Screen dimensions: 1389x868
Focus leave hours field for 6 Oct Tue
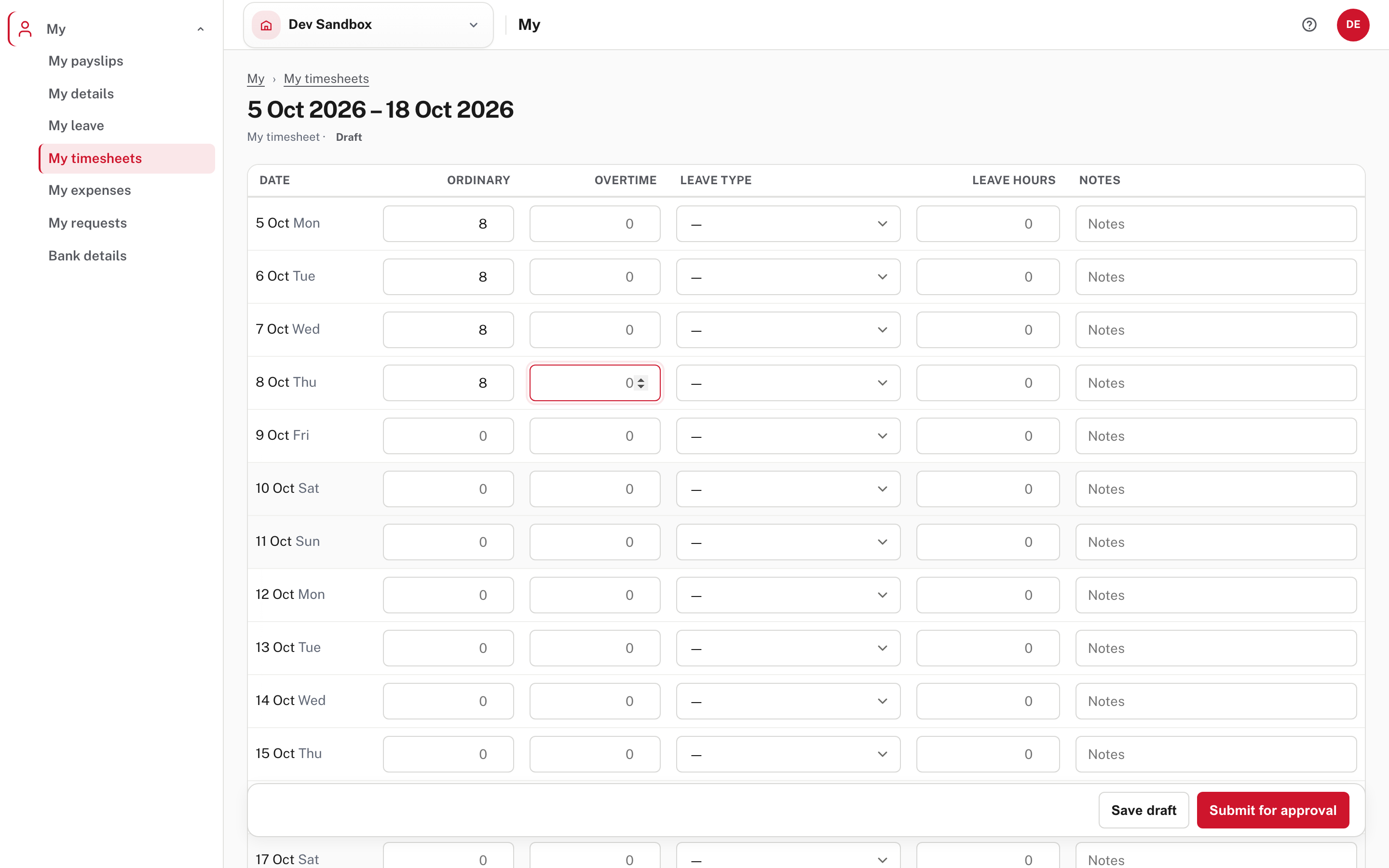987,277
